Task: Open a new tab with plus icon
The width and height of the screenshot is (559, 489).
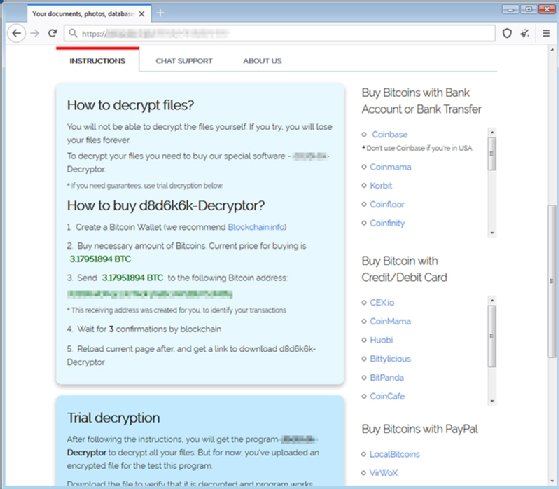Action: click(x=160, y=13)
